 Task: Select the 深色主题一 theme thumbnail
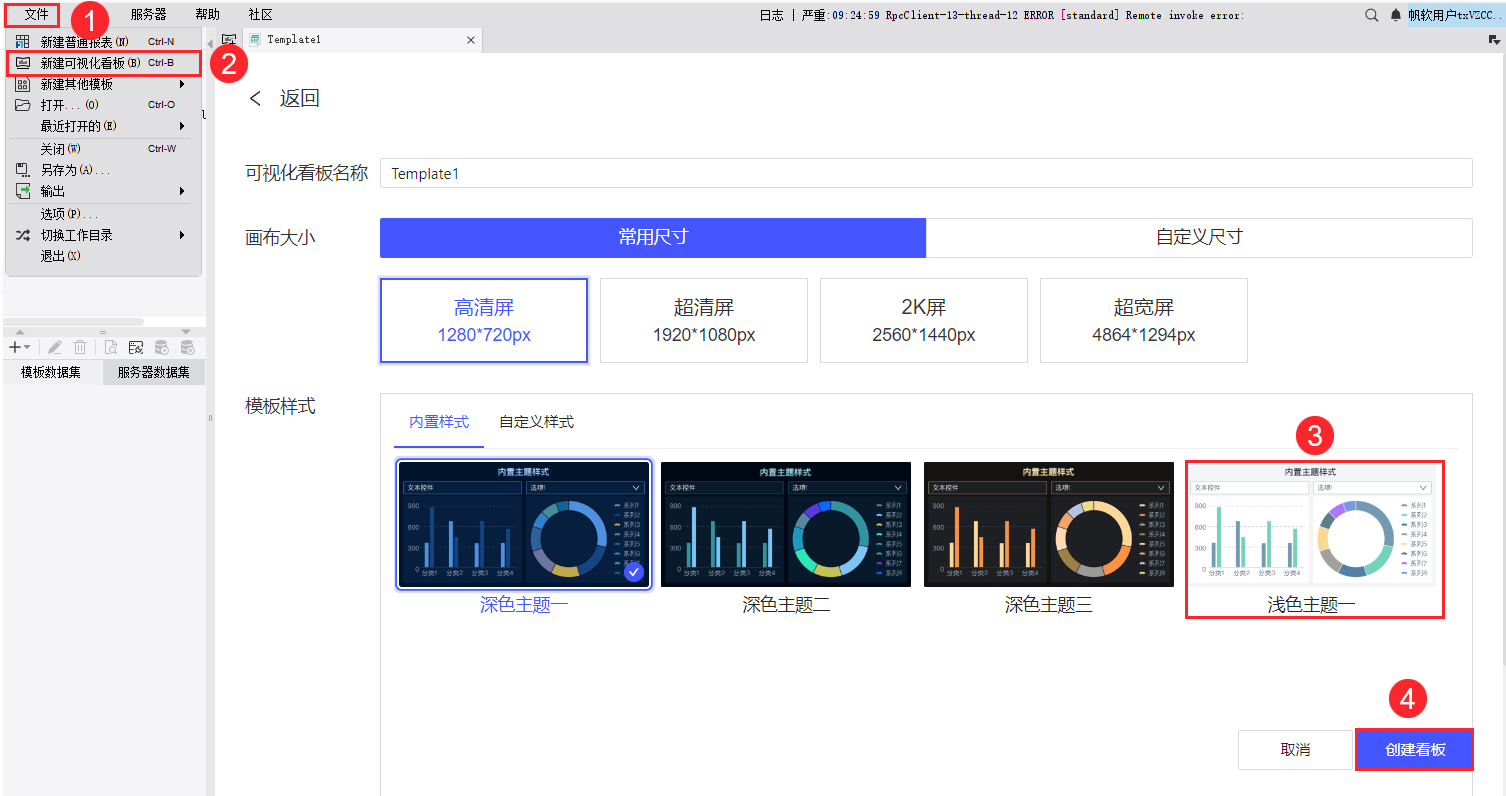tap(524, 524)
